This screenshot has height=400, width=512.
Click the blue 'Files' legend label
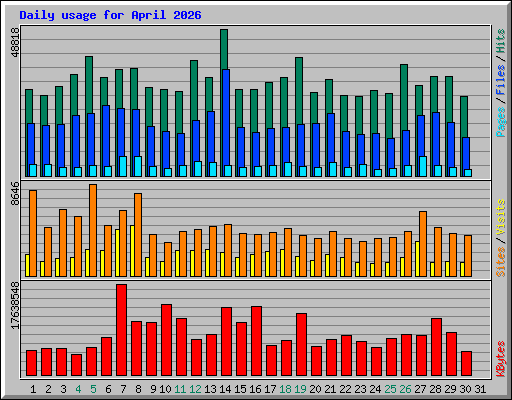pos(501,80)
